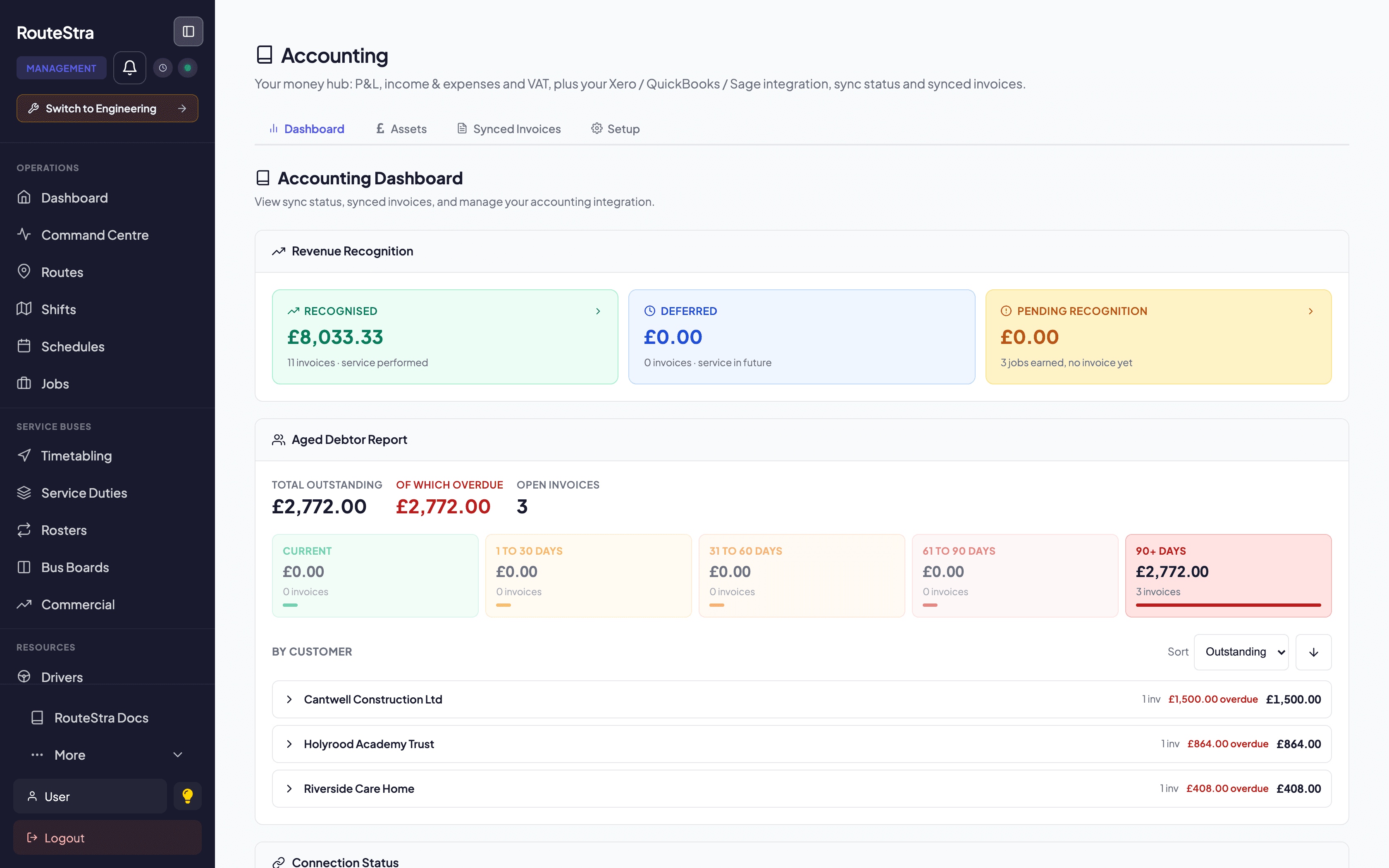Click Switch to Engineering button
This screenshot has width=1389, height=868.
pyautogui.click(x=107, y=108)
